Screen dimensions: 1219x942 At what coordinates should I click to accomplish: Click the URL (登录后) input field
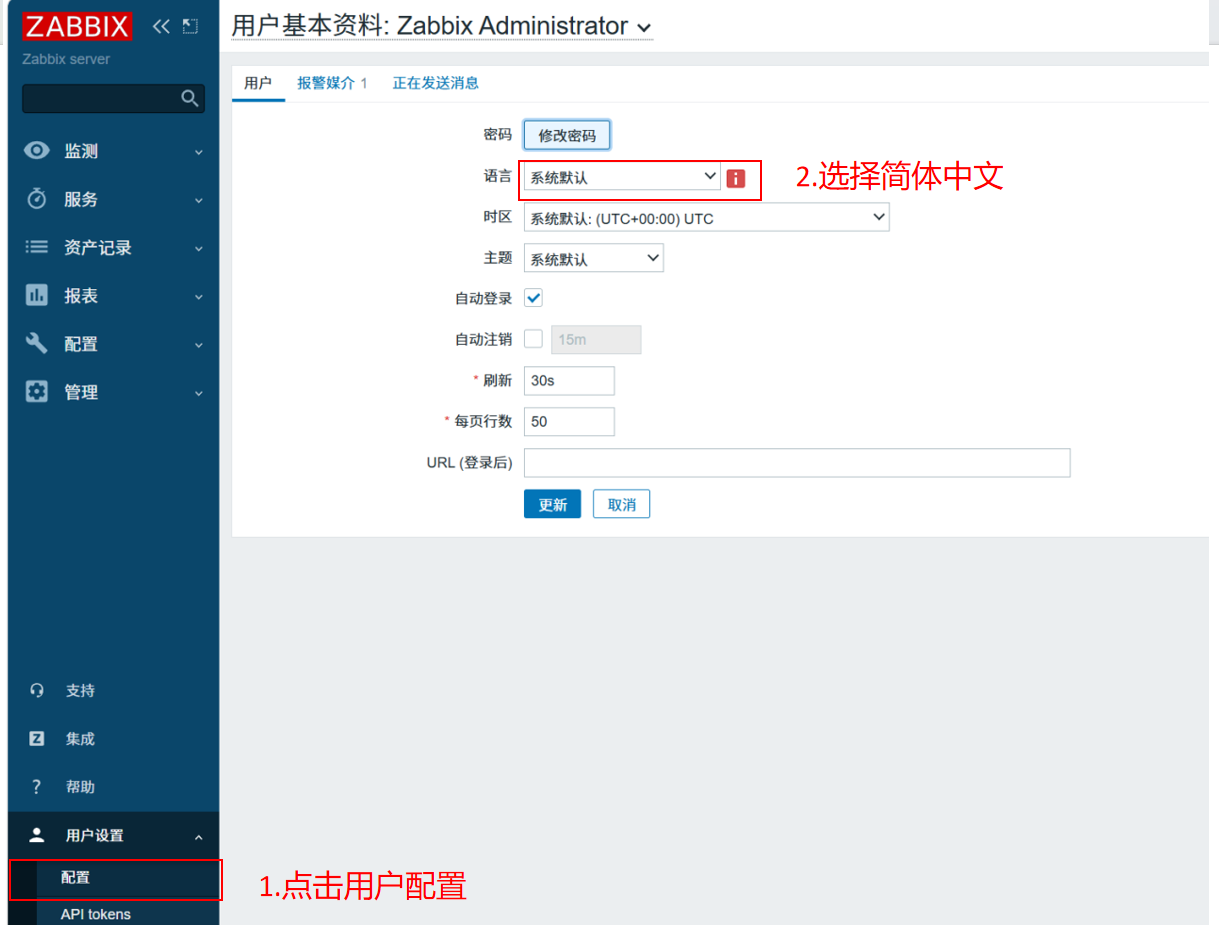click(x=797, y=462)
